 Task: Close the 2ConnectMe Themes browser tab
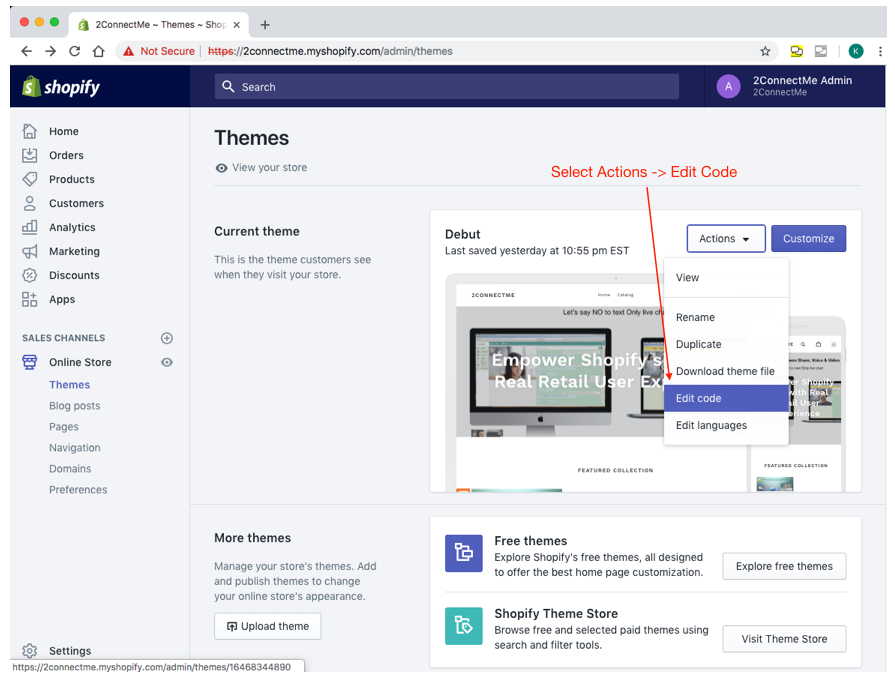(237, 25)
